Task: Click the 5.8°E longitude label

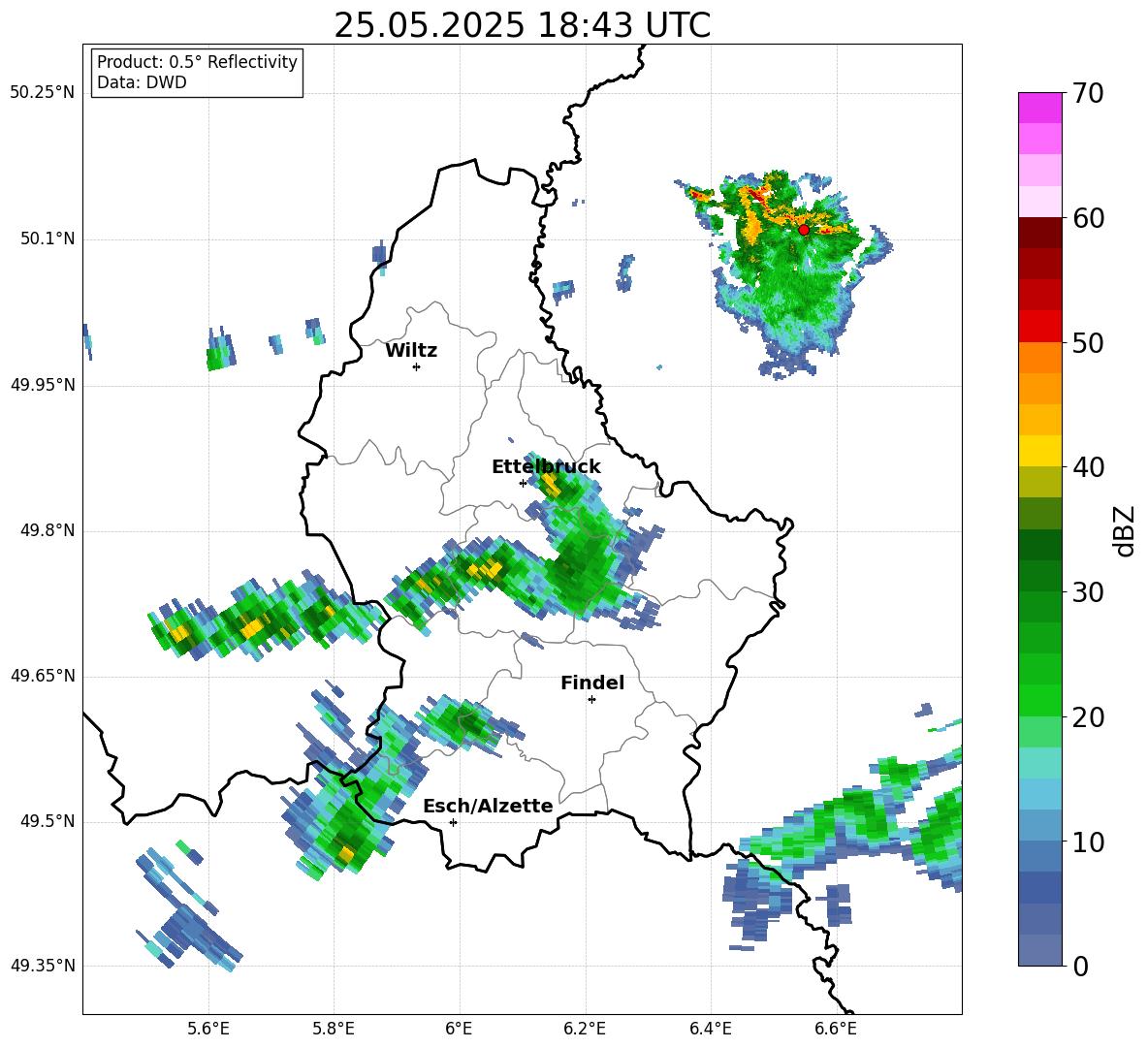Action: (334, 1029)
